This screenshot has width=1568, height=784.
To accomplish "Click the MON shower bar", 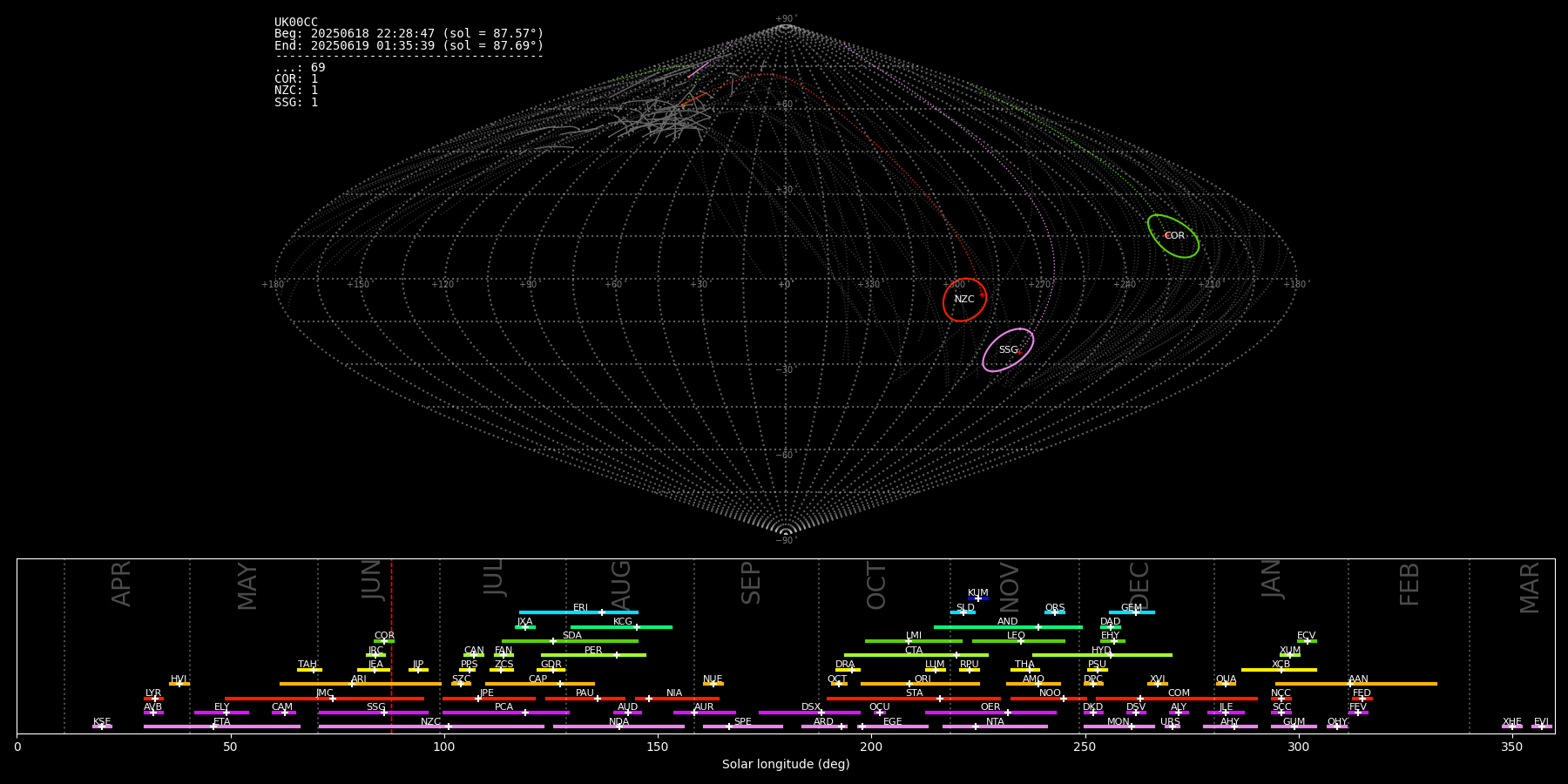I will [x=1119, y=727].
